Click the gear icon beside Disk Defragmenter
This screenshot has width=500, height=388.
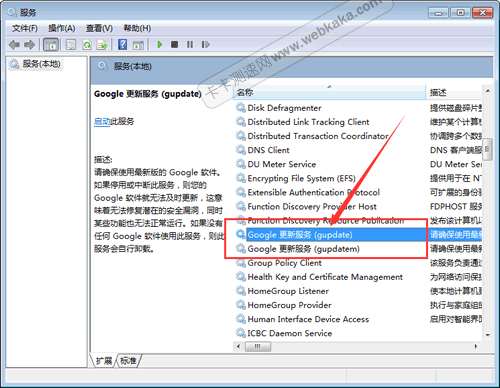(x=241, y=108)
